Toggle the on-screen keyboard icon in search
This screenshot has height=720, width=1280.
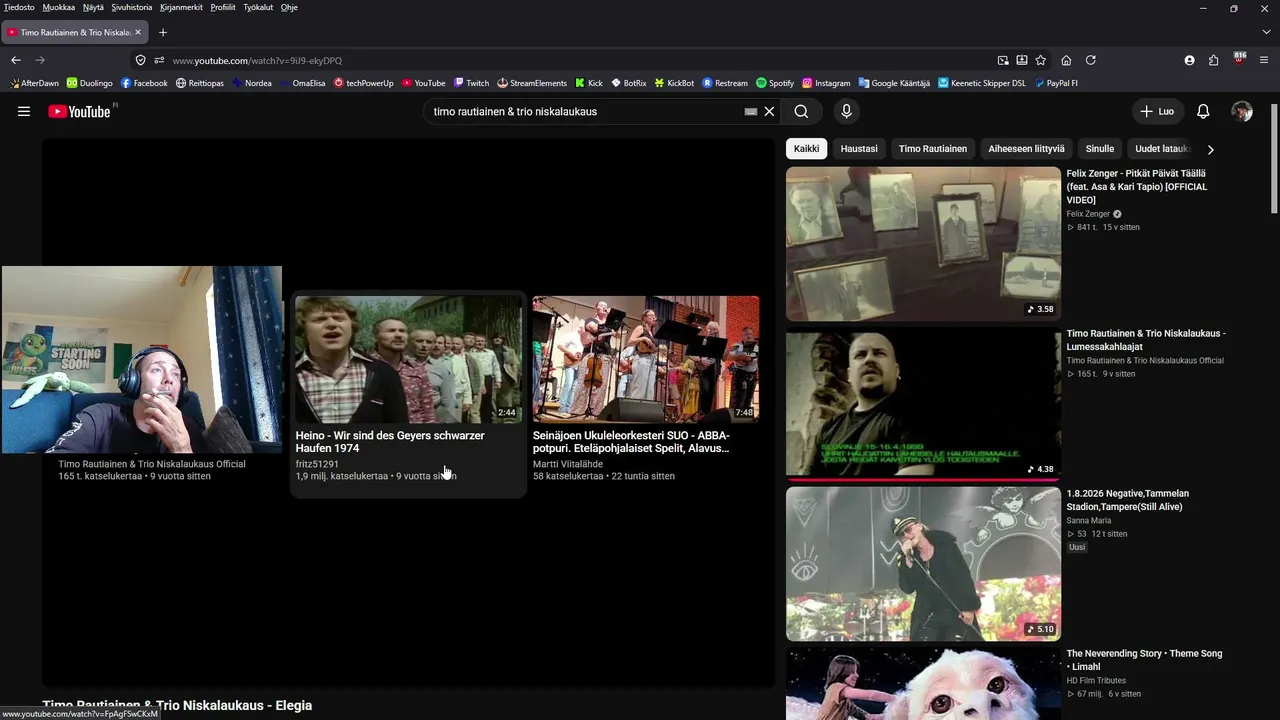point(751,111)
